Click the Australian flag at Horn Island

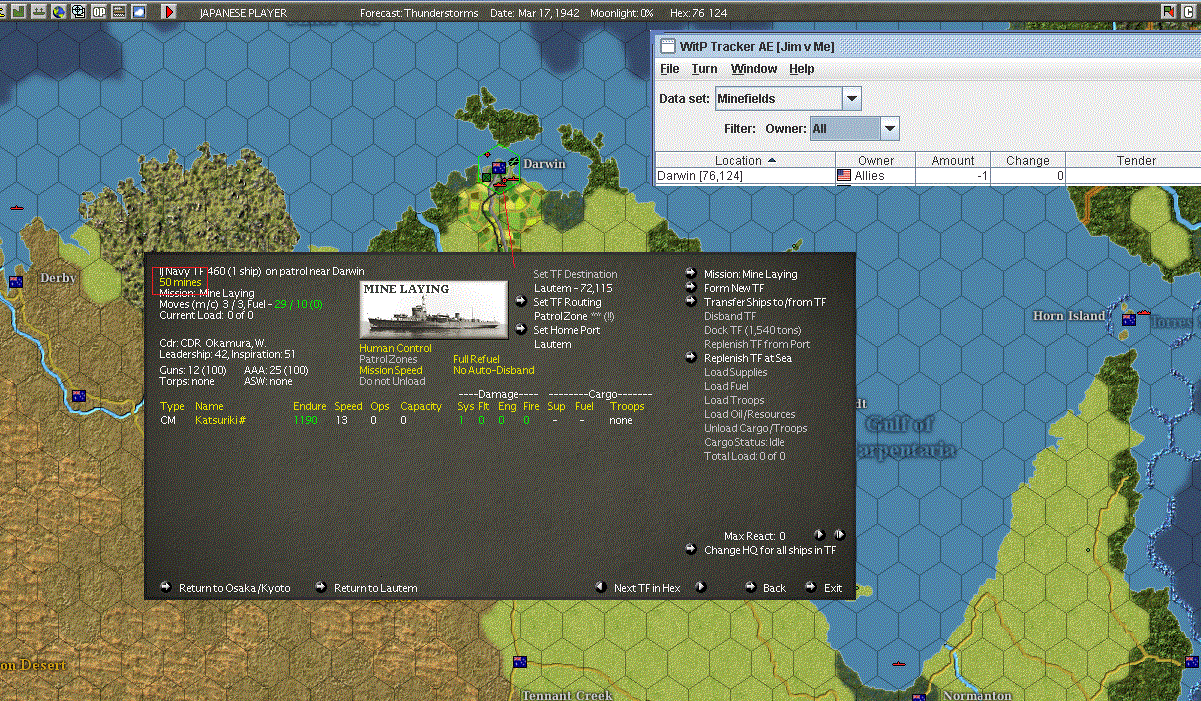(x=1129, y=319)
